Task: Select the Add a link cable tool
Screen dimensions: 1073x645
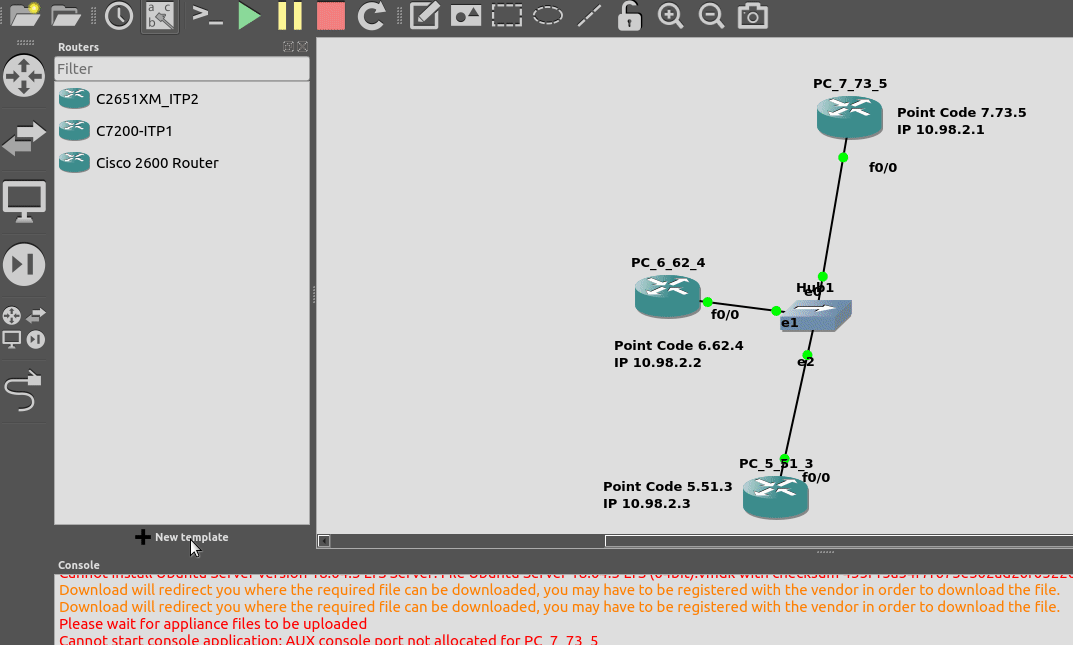Action: click(x=23, y=391)
